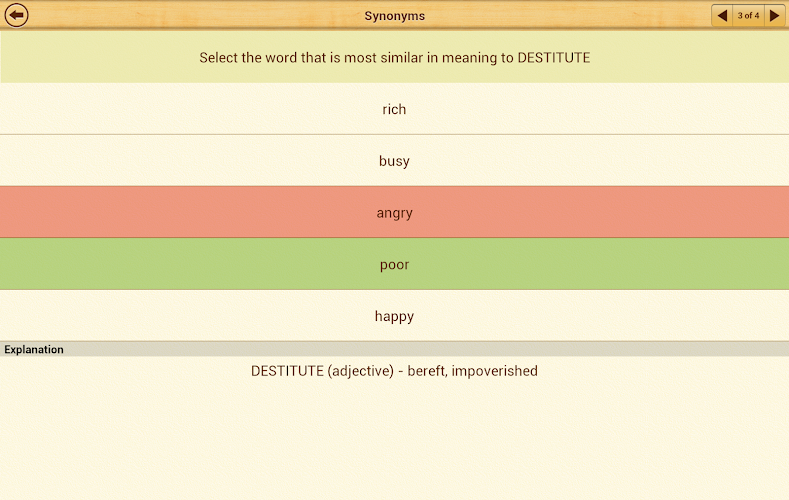This screenshot has width=789, height=500.
Task: Select the correct answer row shown in green
Action: tap(394, 264)
